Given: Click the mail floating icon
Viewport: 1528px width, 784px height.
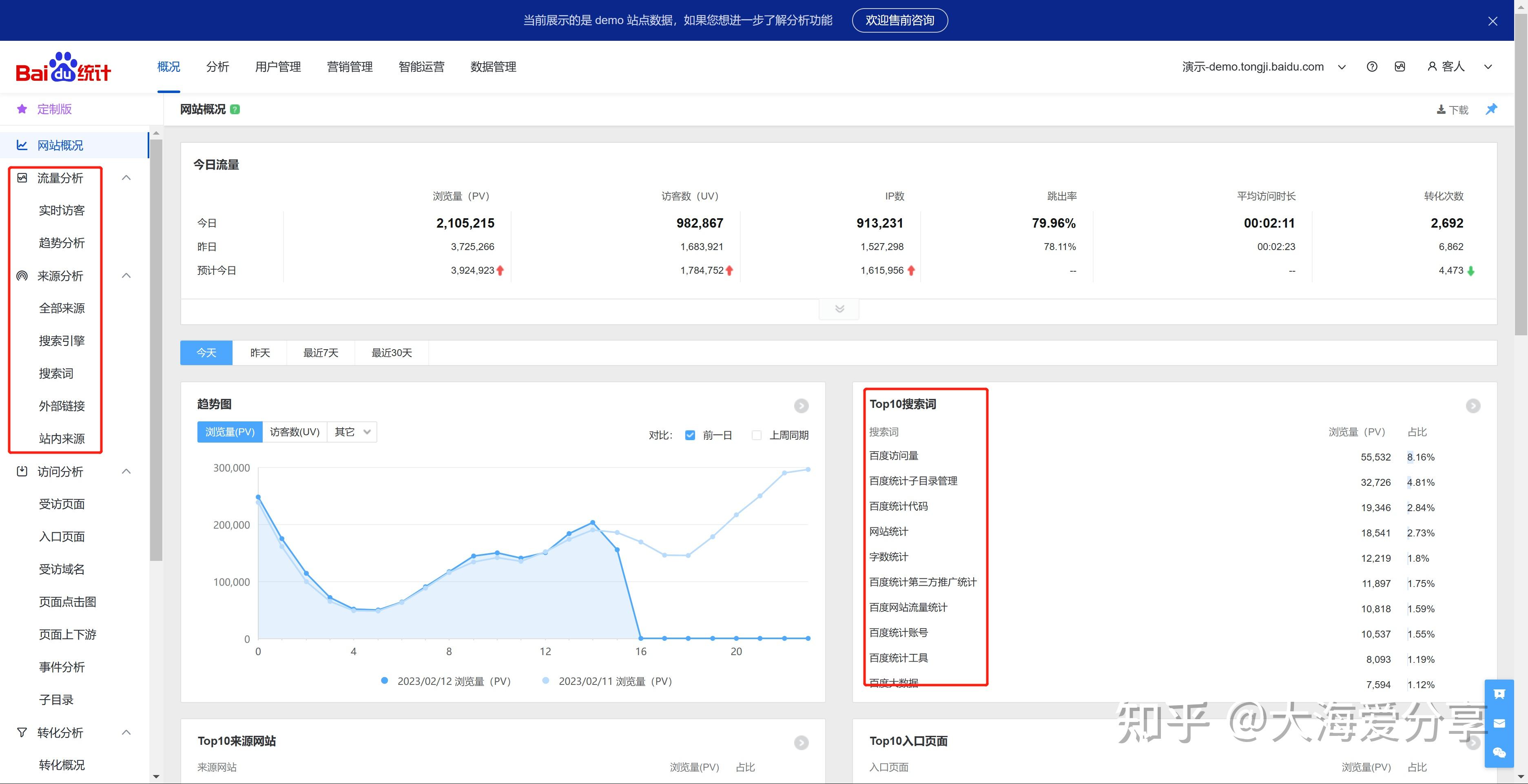Looking at the screenshot, I should [x=1499, y=723].
